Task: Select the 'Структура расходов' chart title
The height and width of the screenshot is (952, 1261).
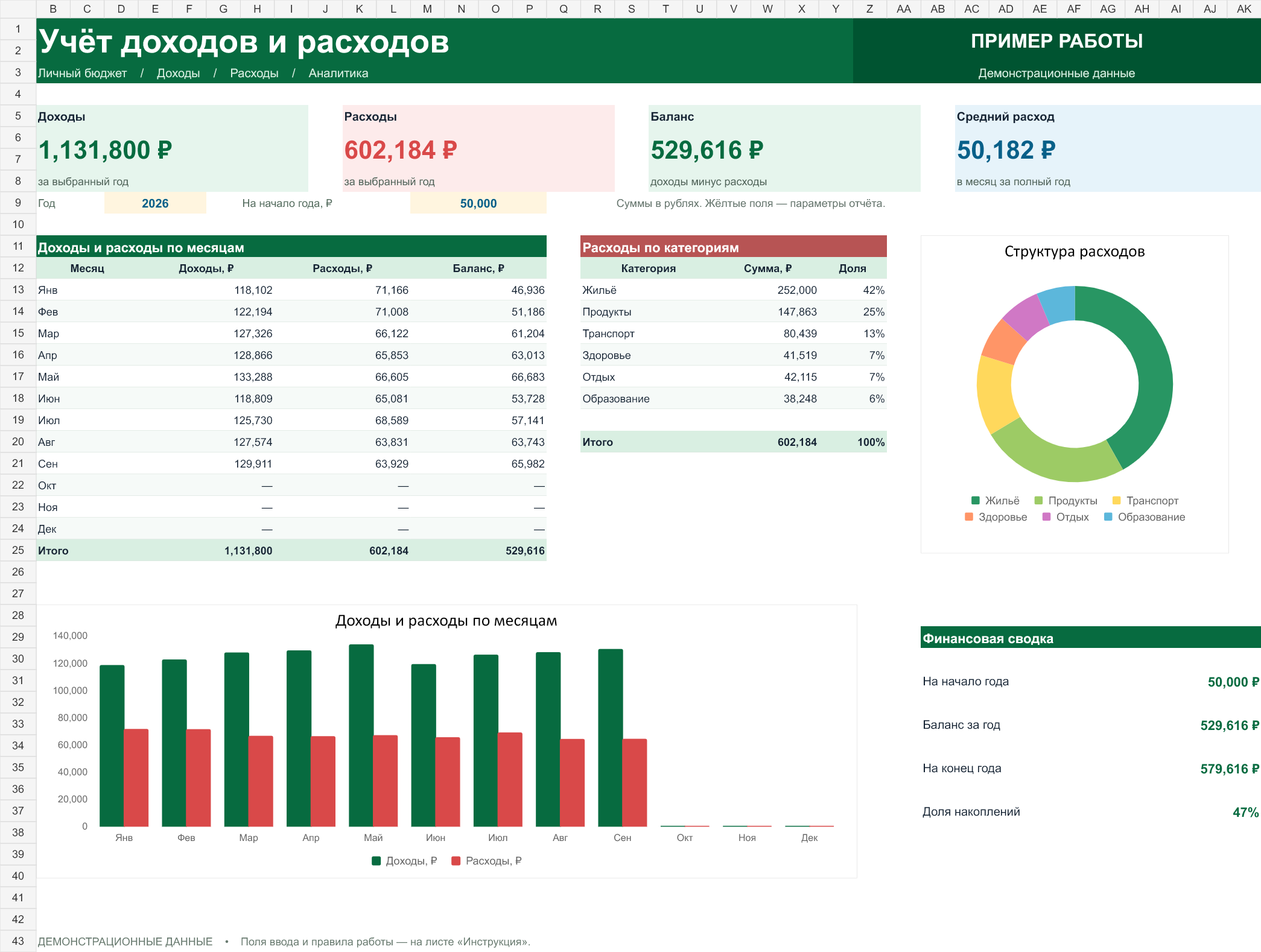Action: pyautogui.click(x=1075, y=252)
